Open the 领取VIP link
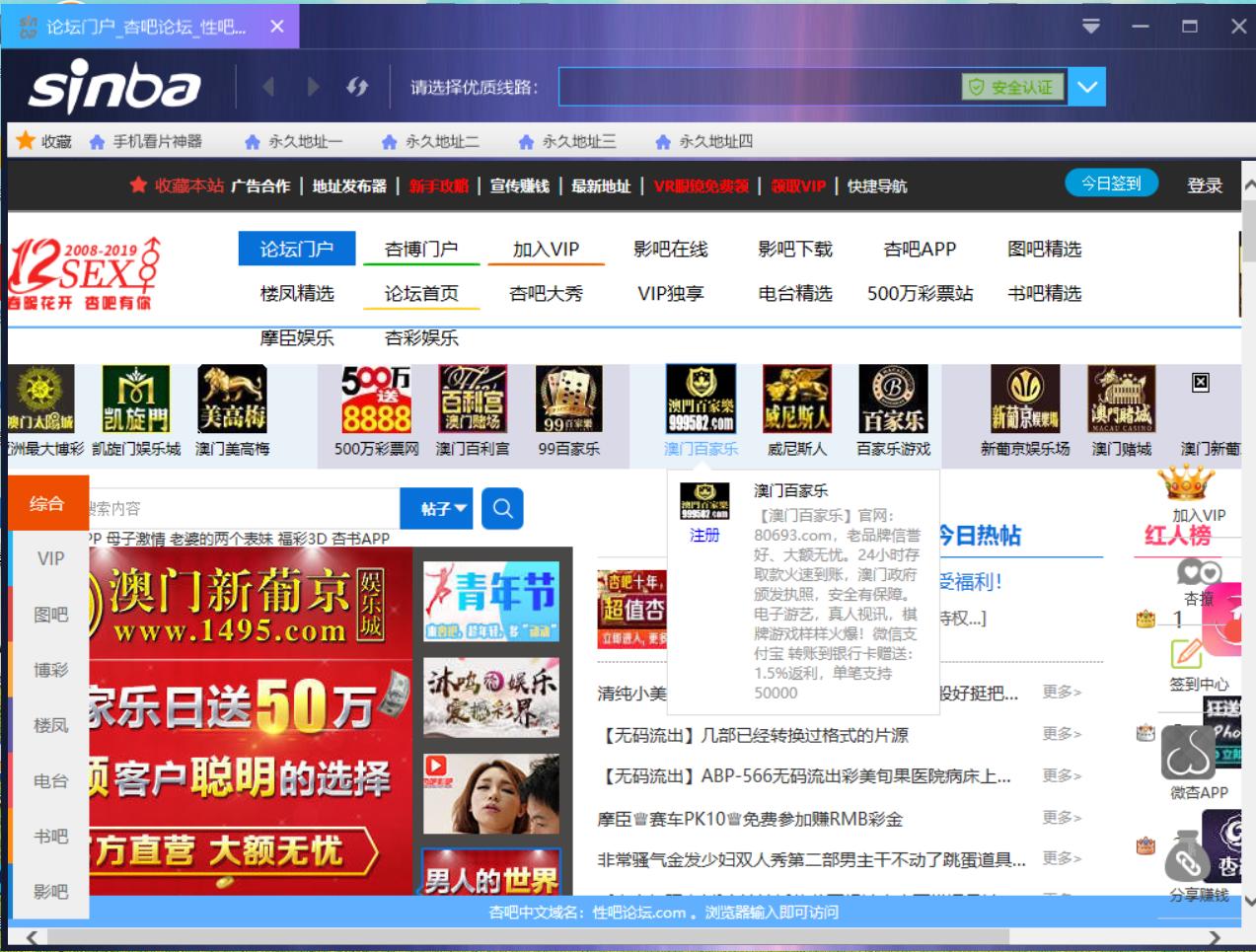 click(798, 185)
